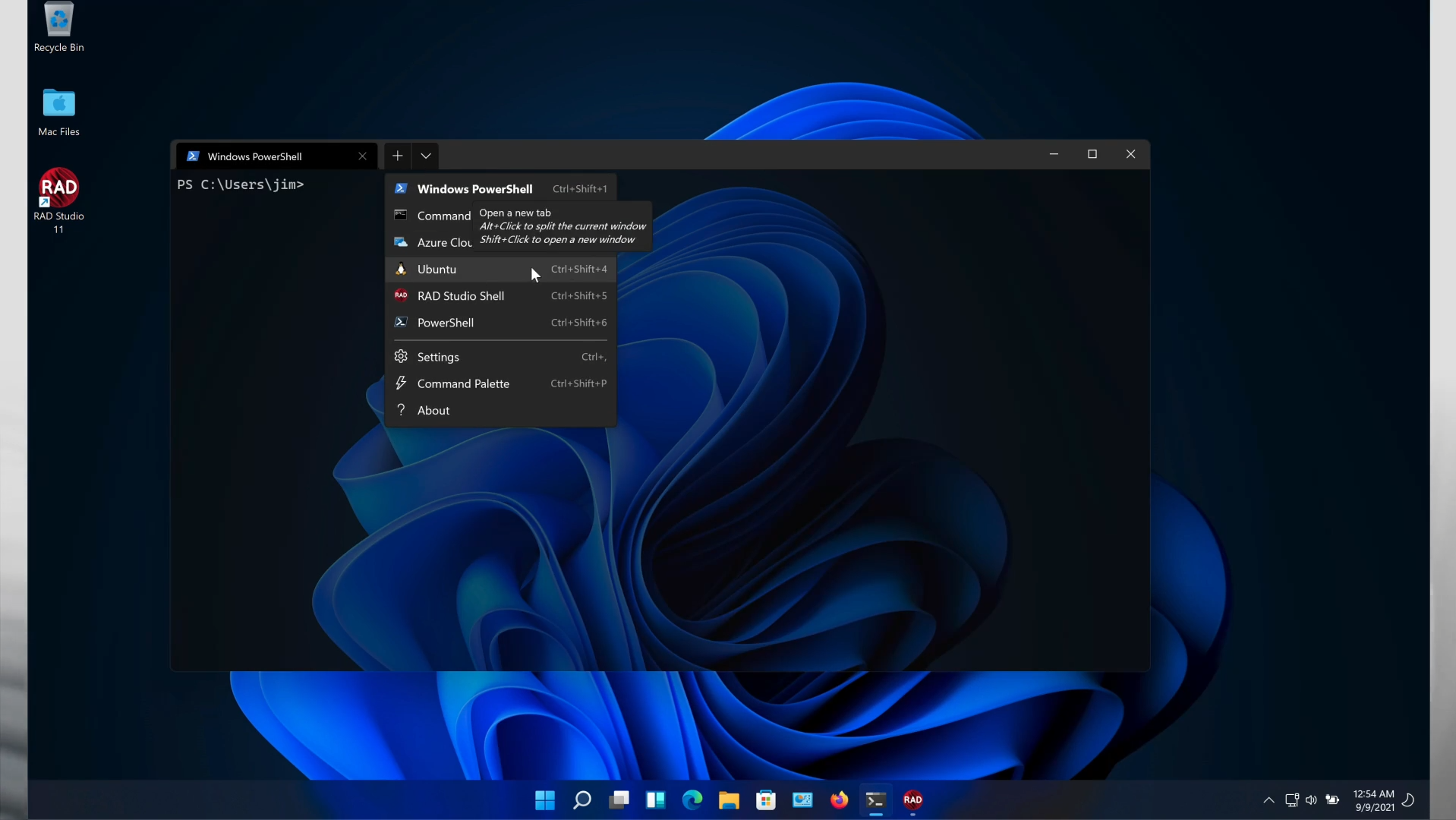Click the About question mark icon
The width and height of the screenshot is (1456, 820).
point(401,409)
